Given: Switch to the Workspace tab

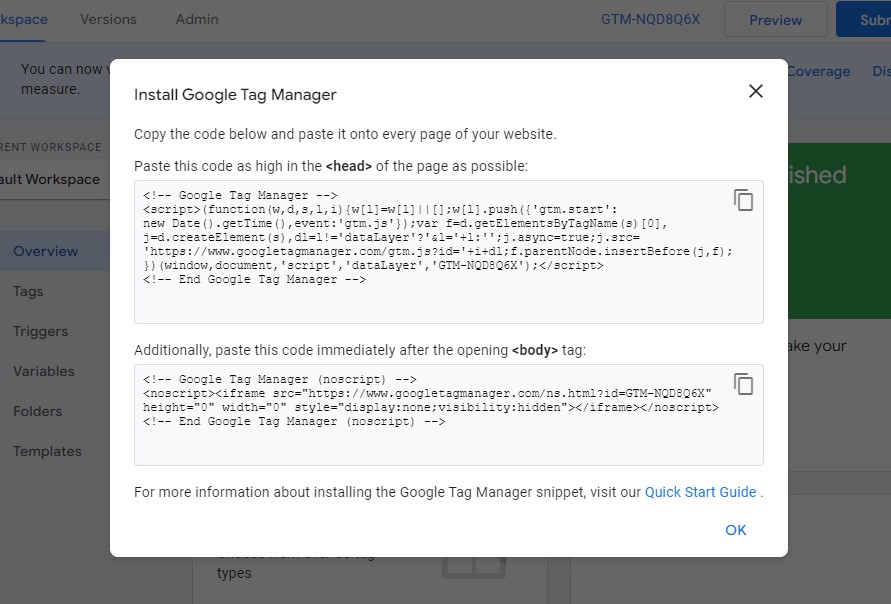Looking at the screenshot, I should 22,19.
